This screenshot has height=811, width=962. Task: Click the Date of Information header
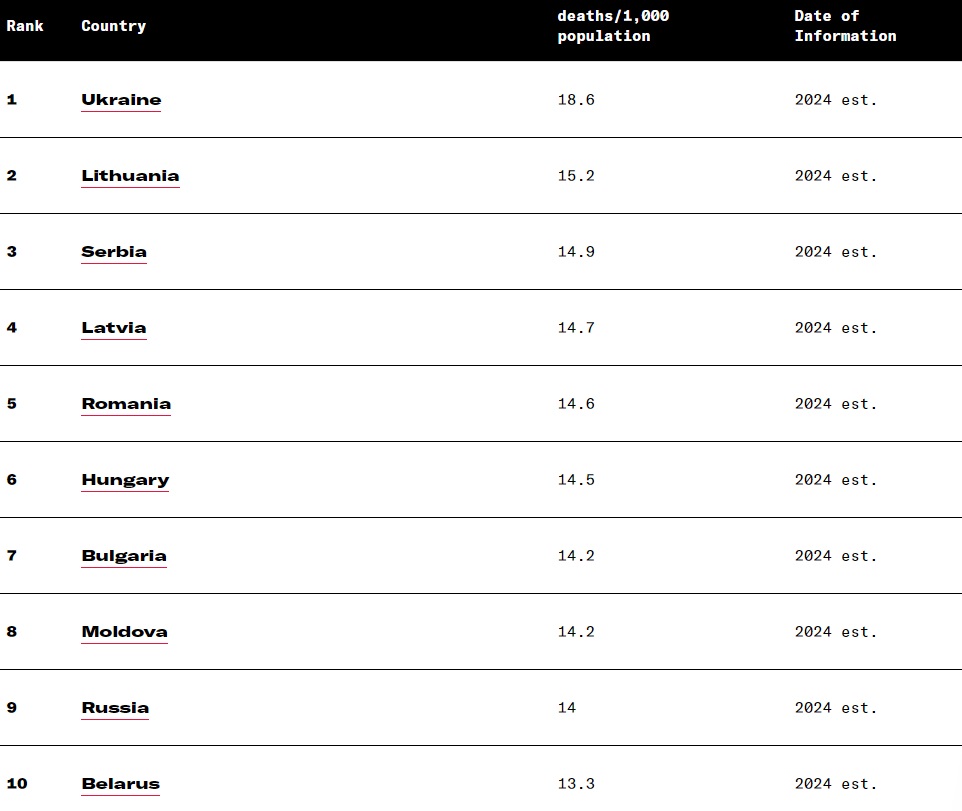[x=845, y=26]
